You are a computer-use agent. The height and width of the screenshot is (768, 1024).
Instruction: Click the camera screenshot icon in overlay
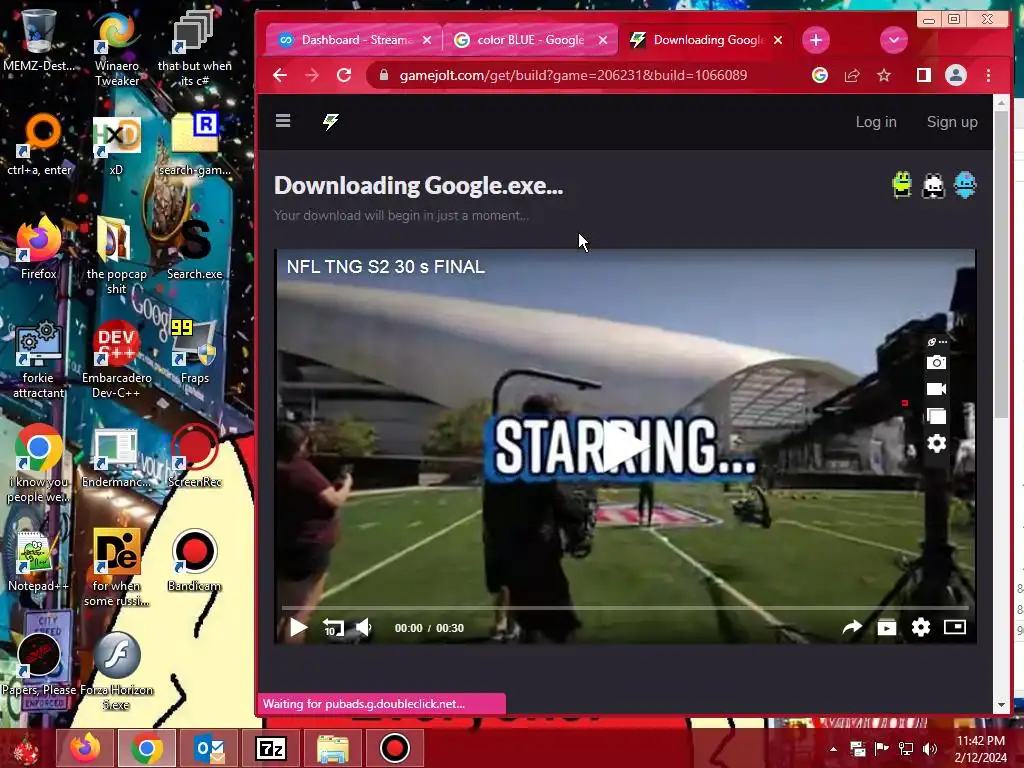pyautogui.click(x=936, y=362)
